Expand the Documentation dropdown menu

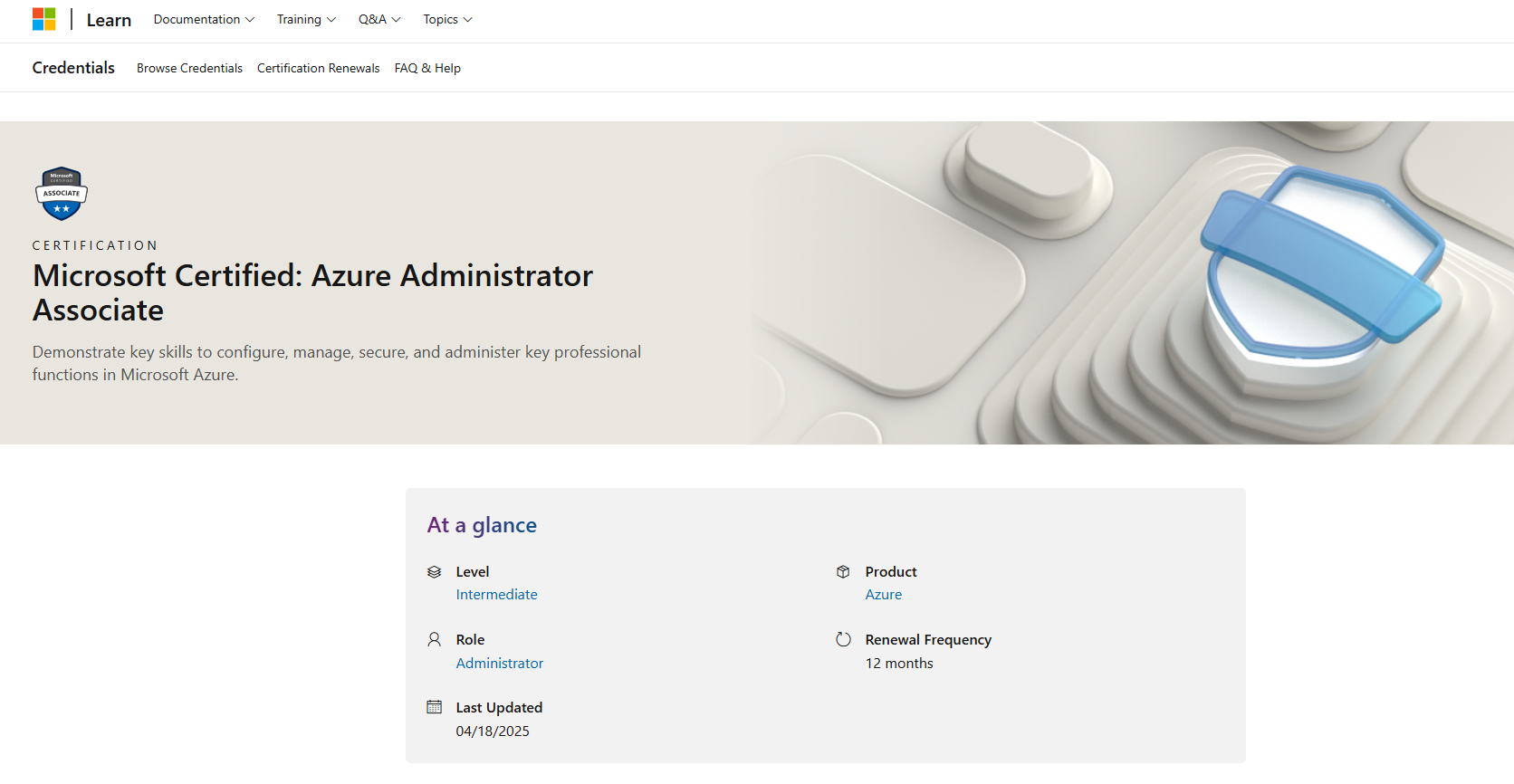point(204,19)
